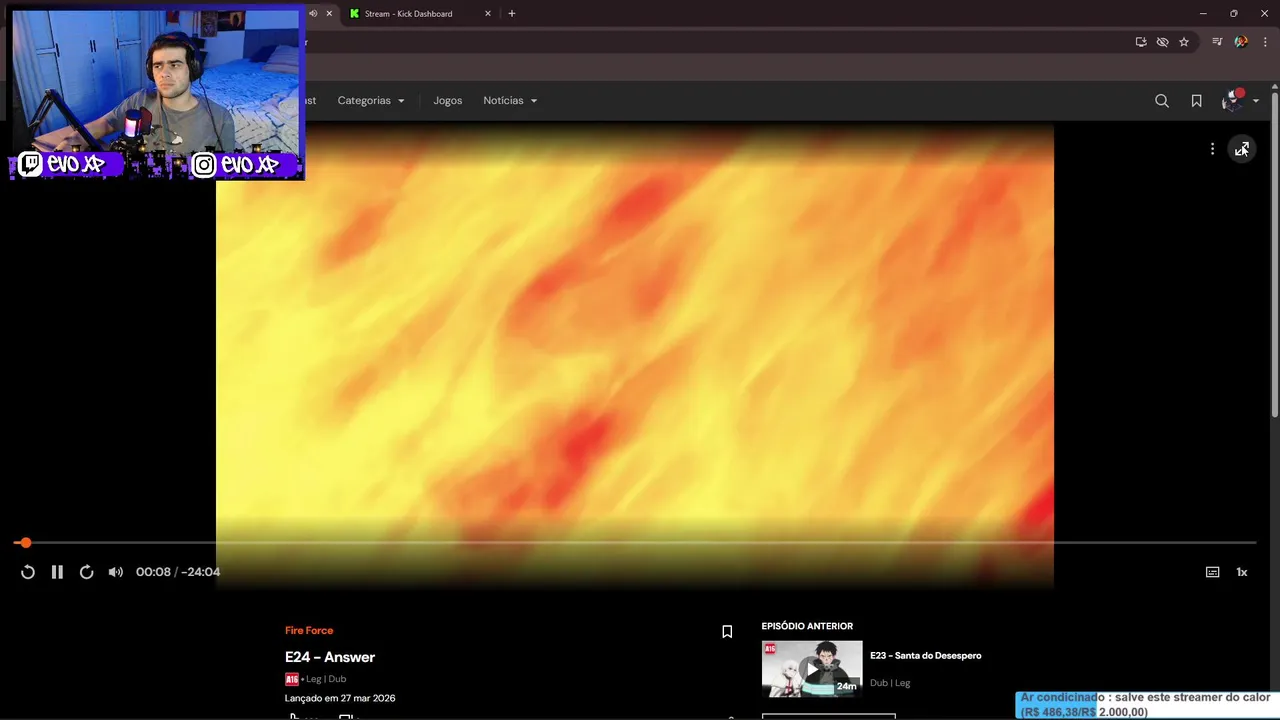1280x720 pixels.
Task: Skip forward with the forward-arrow icon
Action: tap(86, 572)
